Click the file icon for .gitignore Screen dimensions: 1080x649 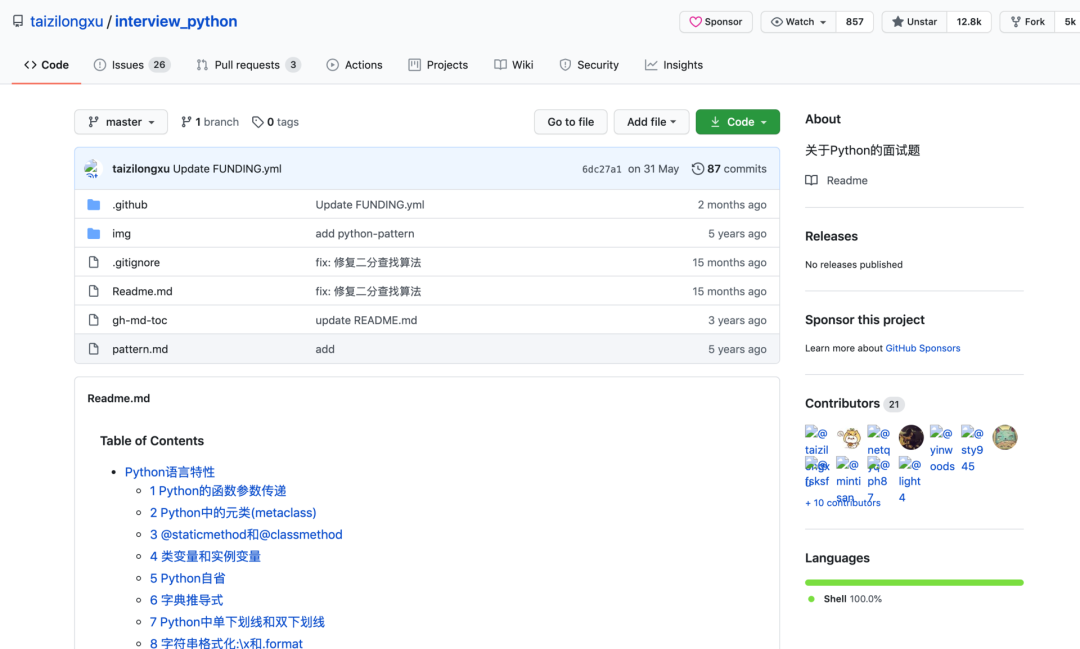click(x=94, y=262)
